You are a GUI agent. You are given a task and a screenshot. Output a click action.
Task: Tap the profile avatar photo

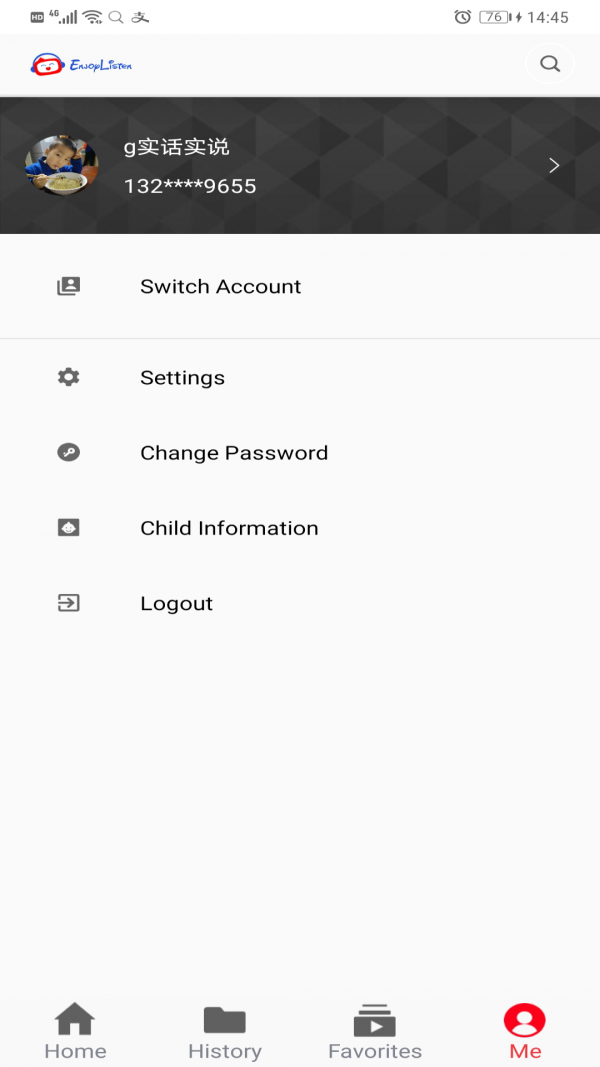point(62,166)
